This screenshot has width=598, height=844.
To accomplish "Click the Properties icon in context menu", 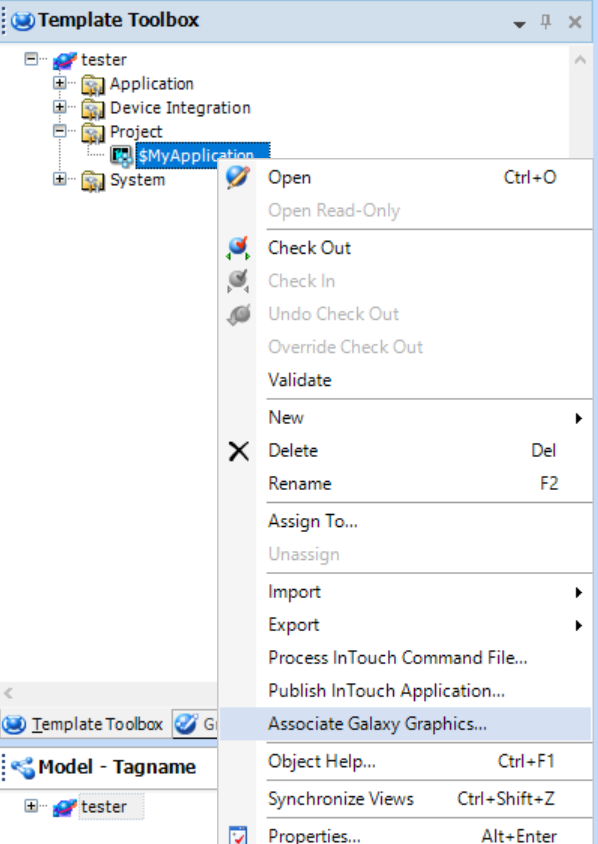I will click(238, 835).
